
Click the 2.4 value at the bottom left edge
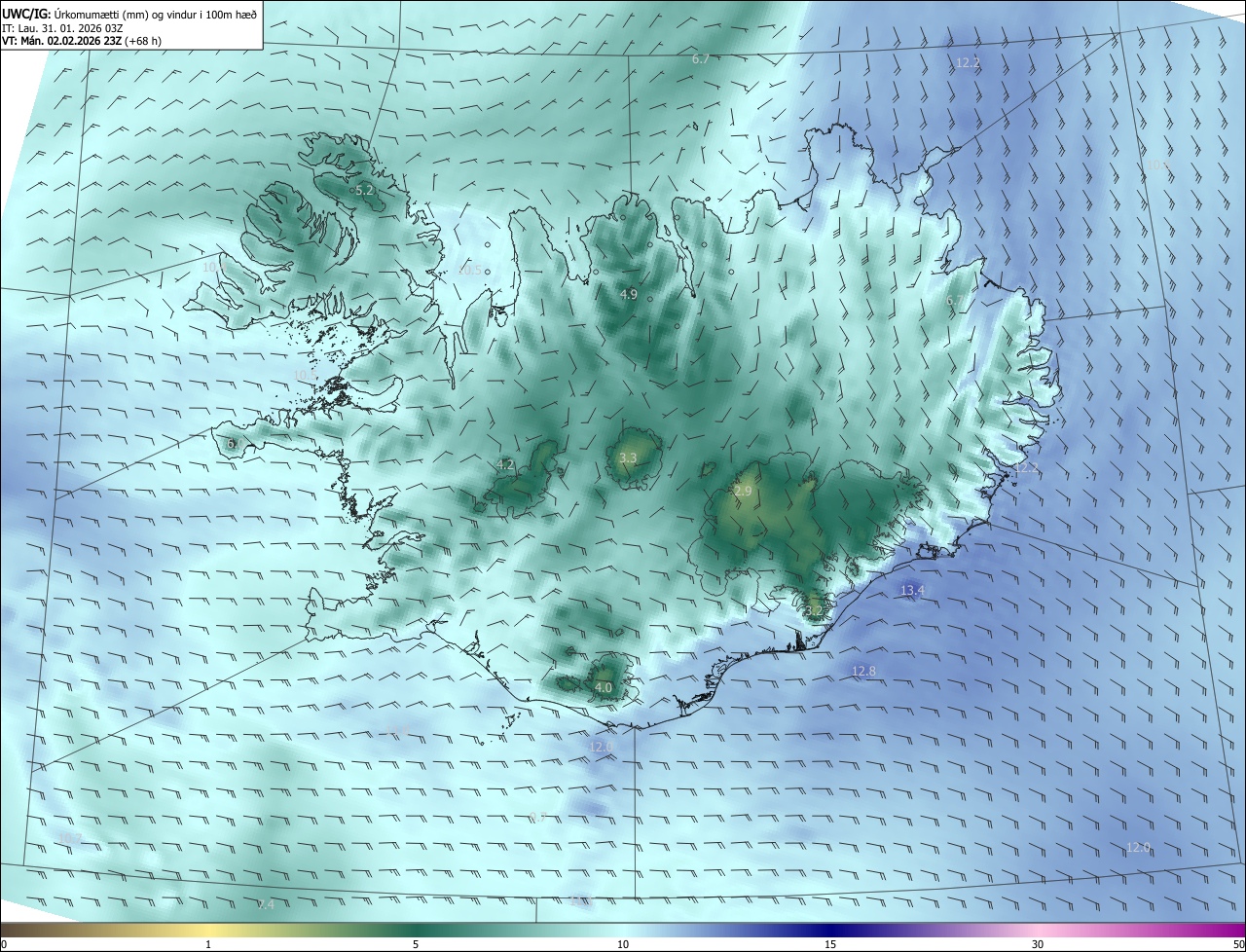(x=266, y=904)
